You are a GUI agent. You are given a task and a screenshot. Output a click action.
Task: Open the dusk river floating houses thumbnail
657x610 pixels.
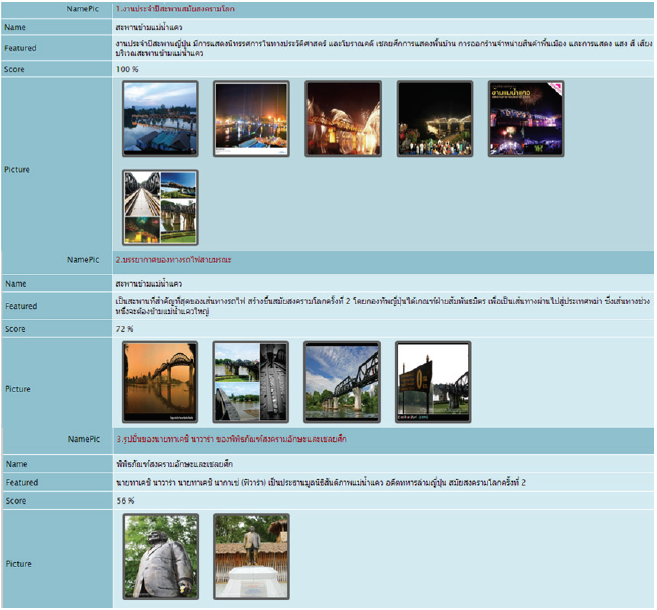[x=160, y=119]
